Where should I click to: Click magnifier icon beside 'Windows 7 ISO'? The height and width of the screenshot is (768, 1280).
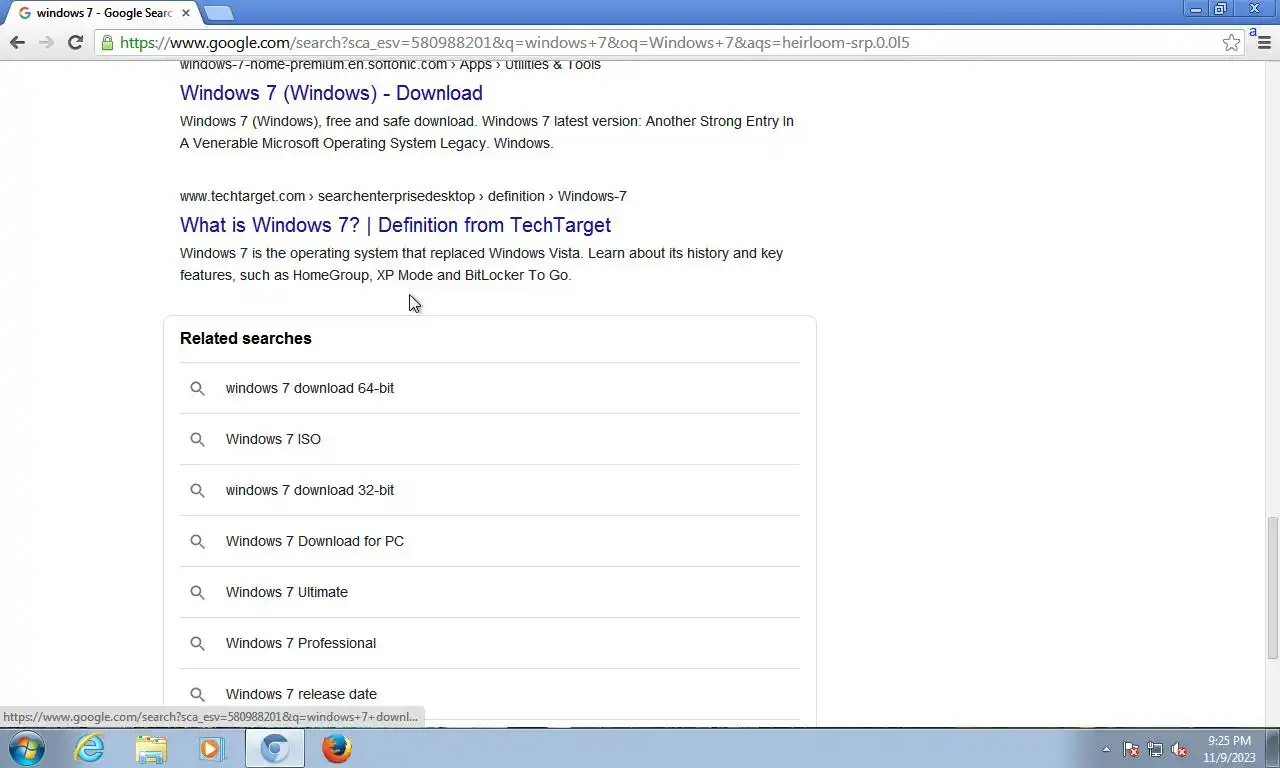[x=197, y=439]
